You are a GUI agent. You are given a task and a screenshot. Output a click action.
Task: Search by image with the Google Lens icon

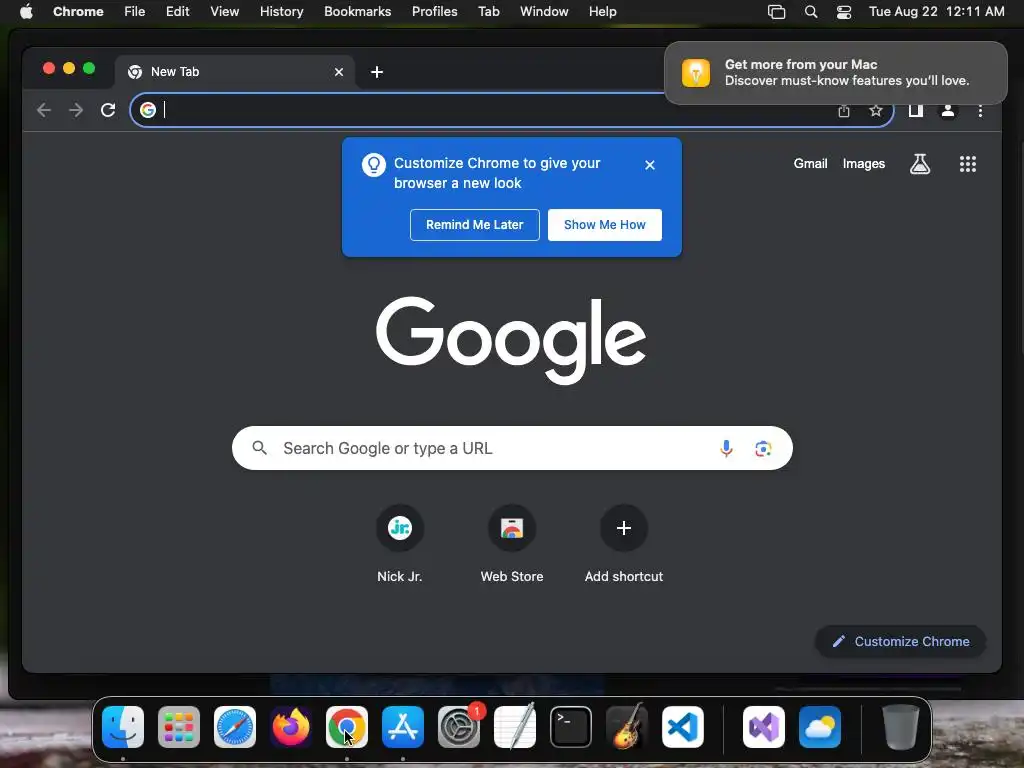[x=763, y=449]
